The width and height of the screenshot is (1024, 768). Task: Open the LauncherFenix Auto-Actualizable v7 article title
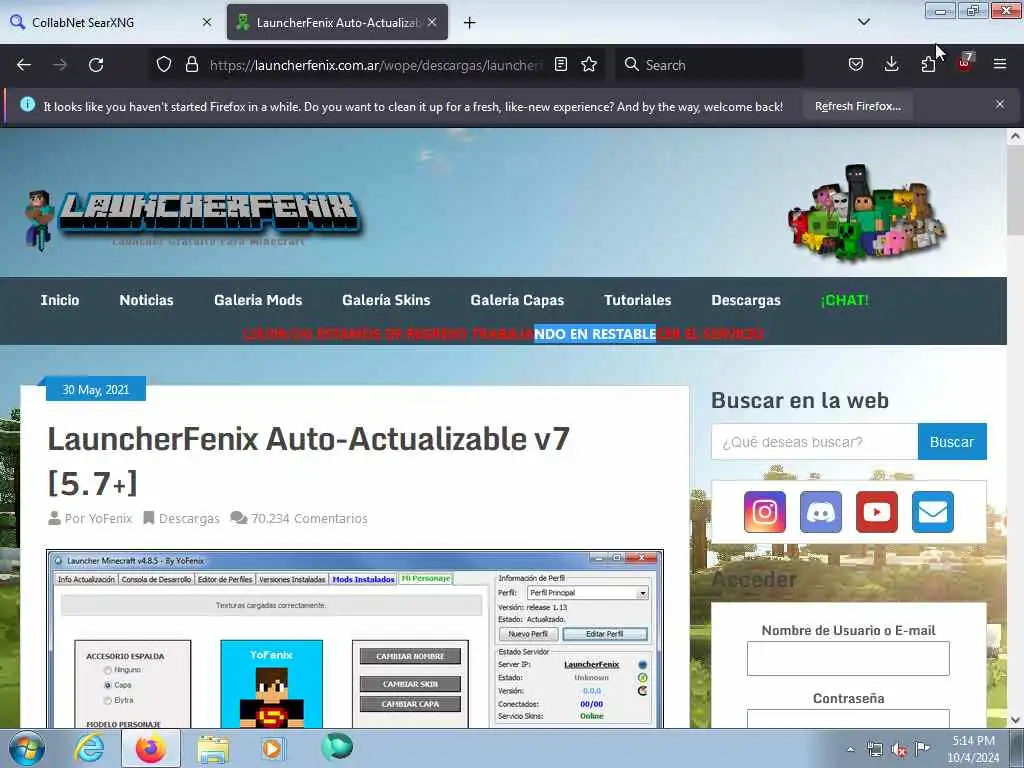[308, 460]
